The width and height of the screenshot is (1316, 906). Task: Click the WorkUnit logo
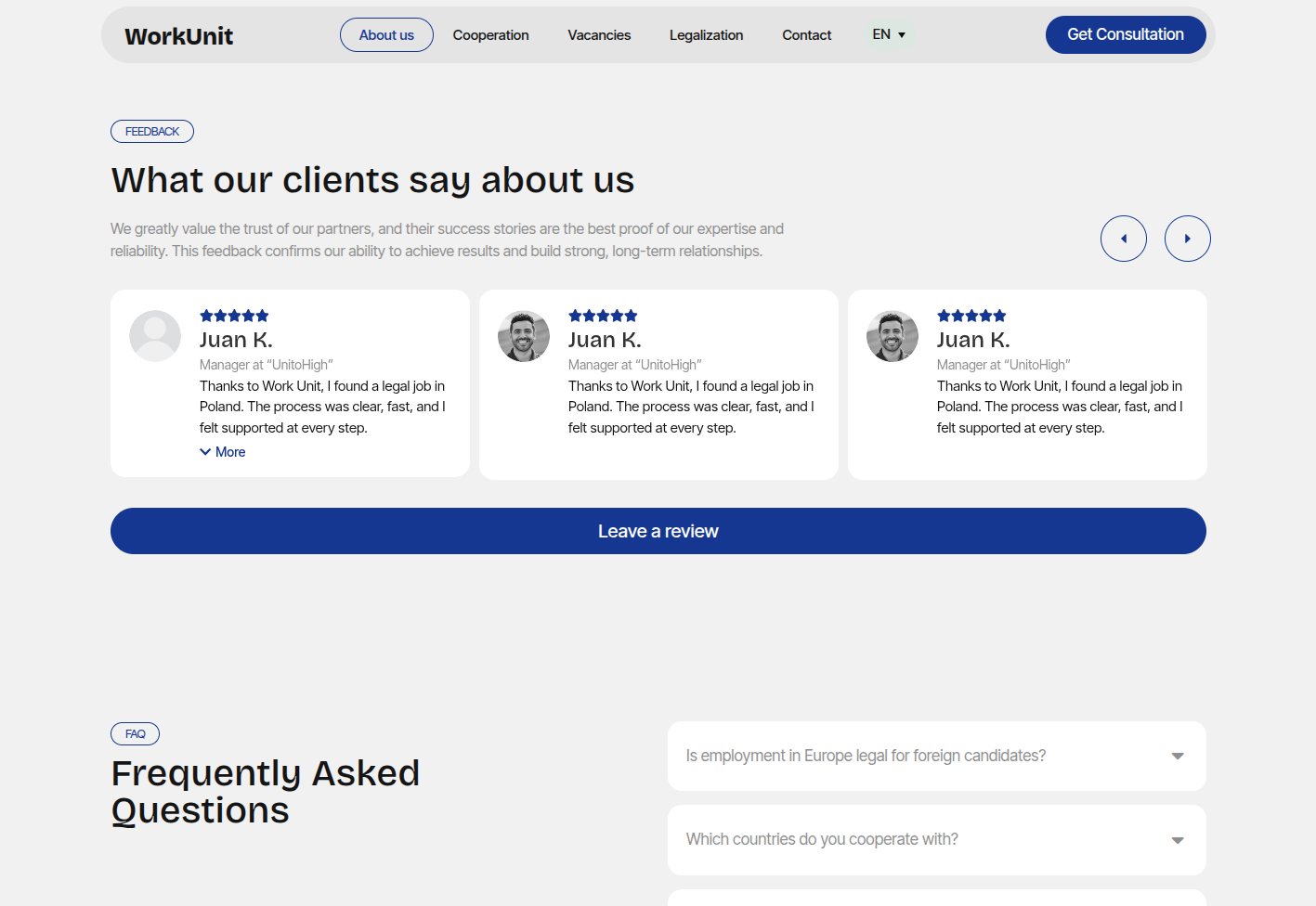[x=178, y=36]
